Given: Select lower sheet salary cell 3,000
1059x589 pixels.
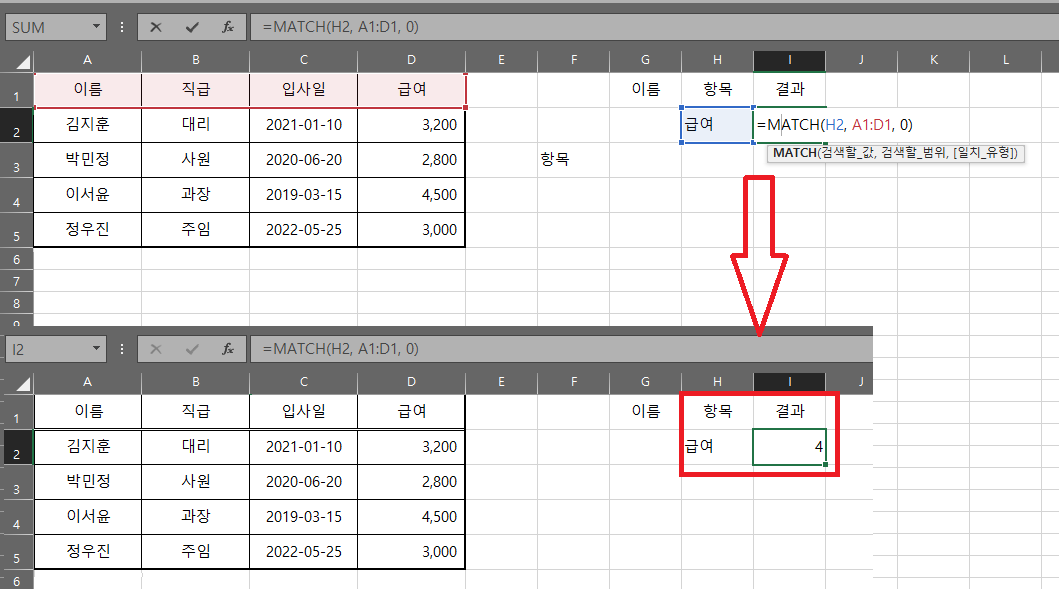Looking at the screenshot, I should (411, 552).
